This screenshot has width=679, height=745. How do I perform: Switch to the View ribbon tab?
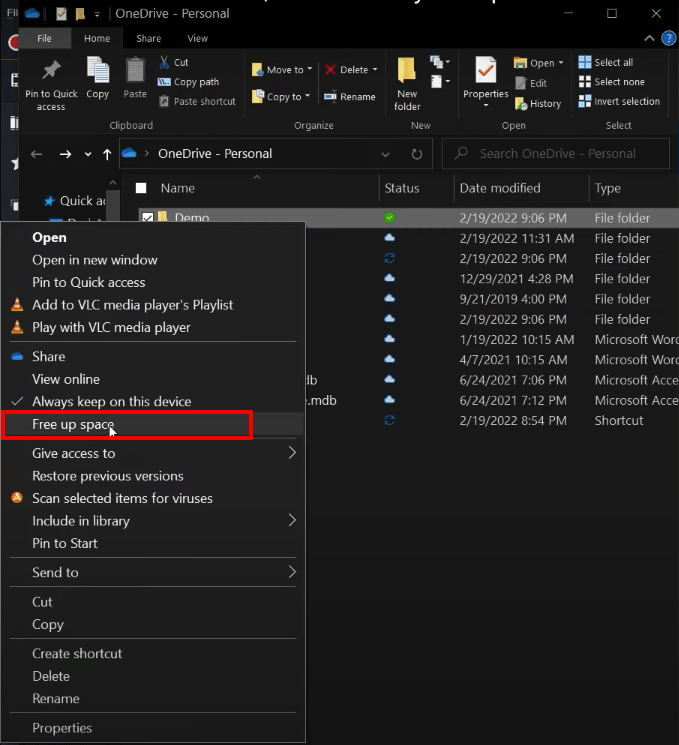(x=197, y=38)
